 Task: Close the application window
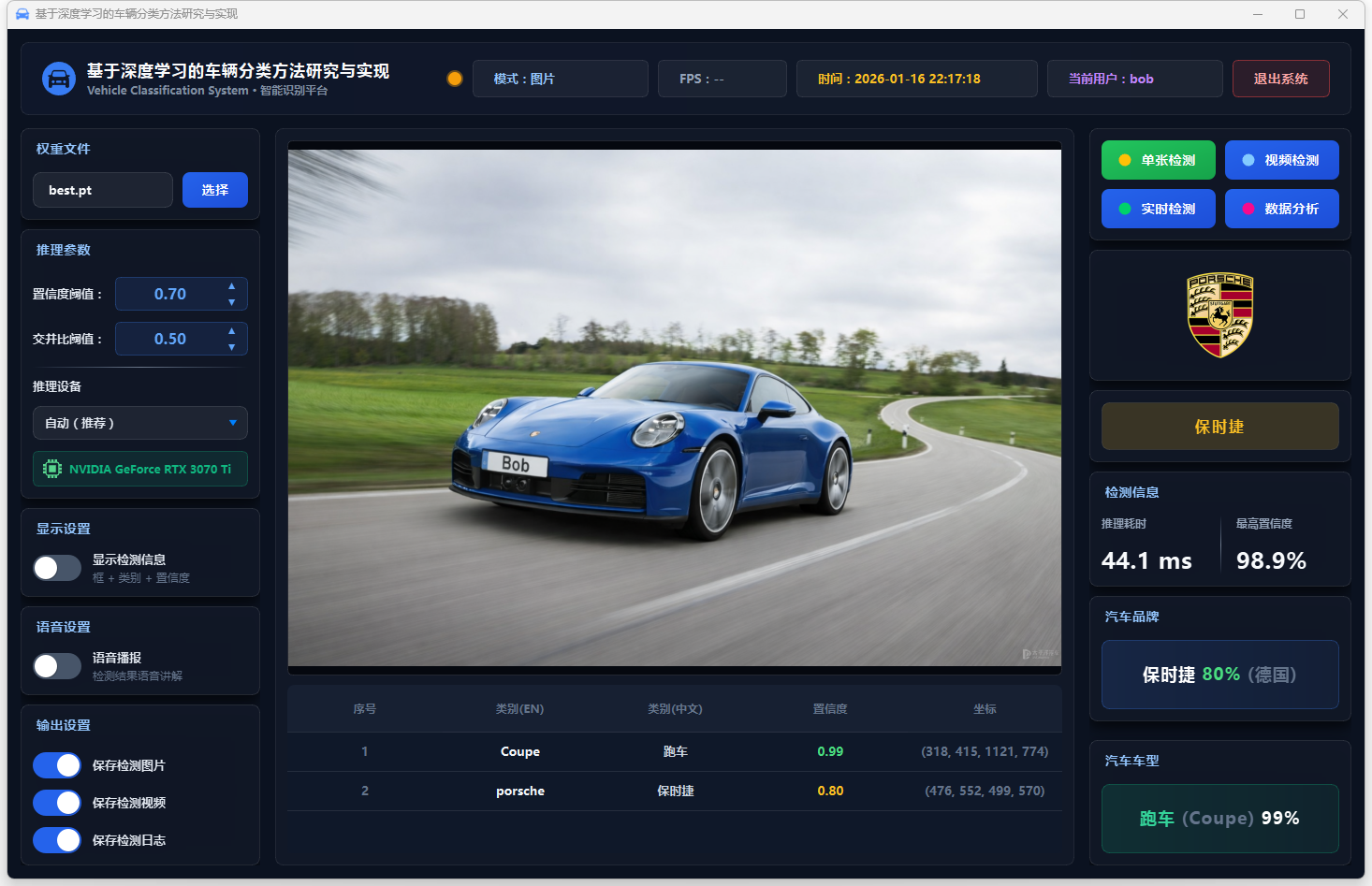[1343, 14]
